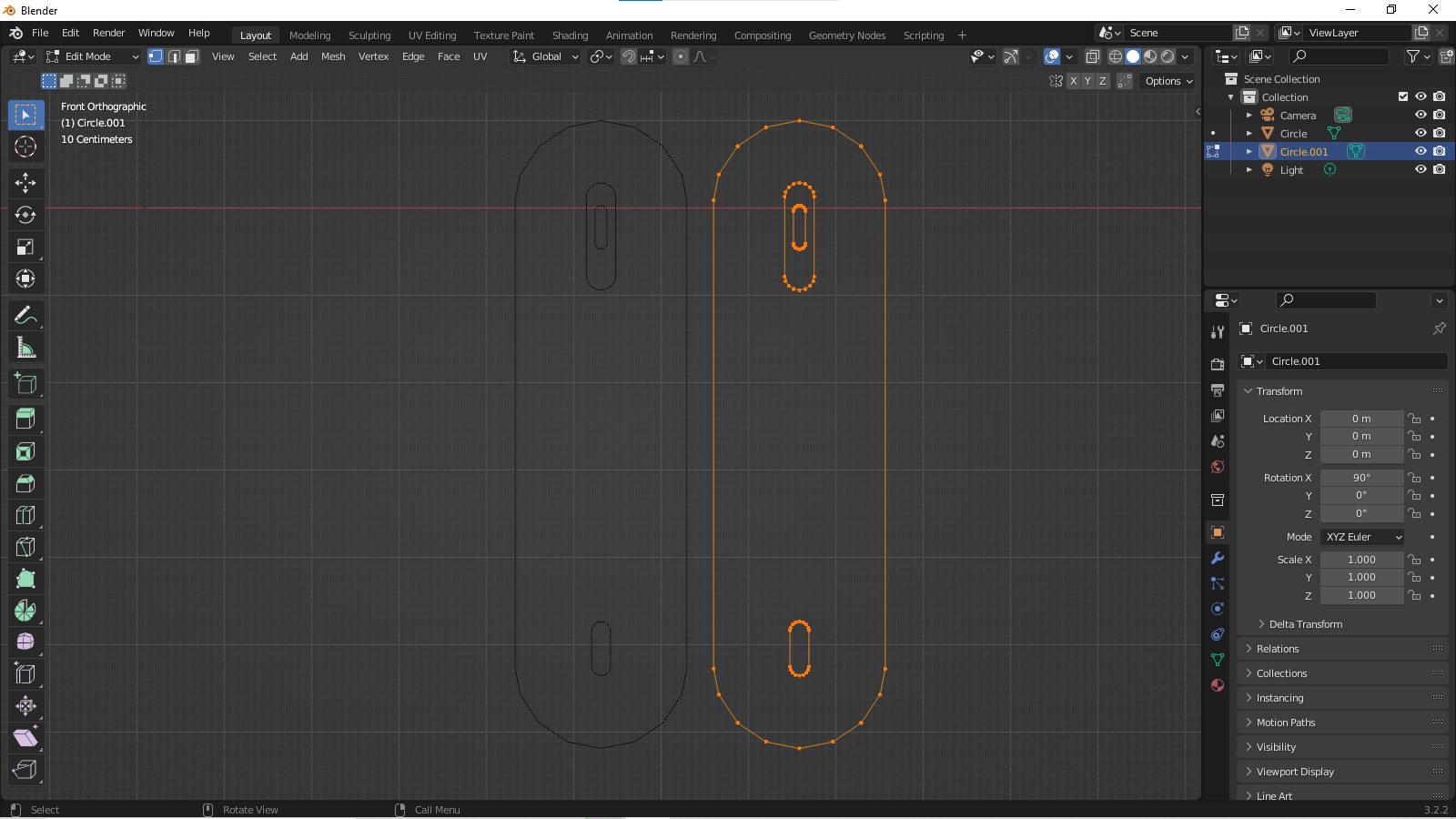Open the Object Data properties tab

click(x=1218, y=660)
